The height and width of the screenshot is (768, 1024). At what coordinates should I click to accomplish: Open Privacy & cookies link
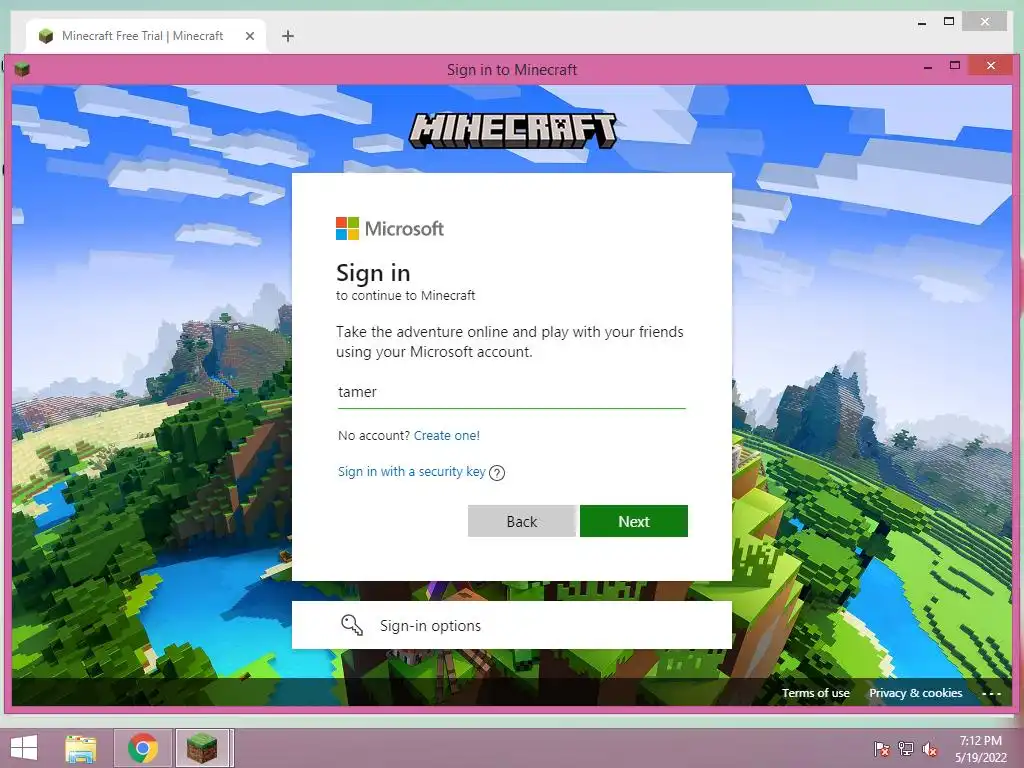coord(916,693)
